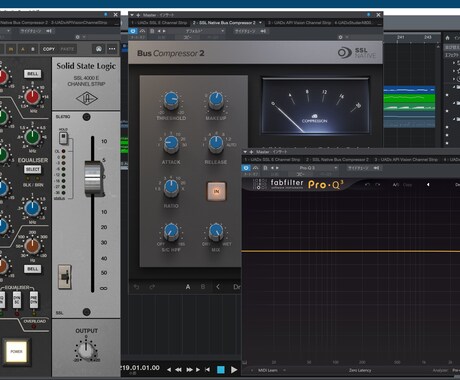Toggle the sidechain speaker button in Pro-Q 3 toolbar
This screenshot has width=460, height=380.
pos(376,168)
